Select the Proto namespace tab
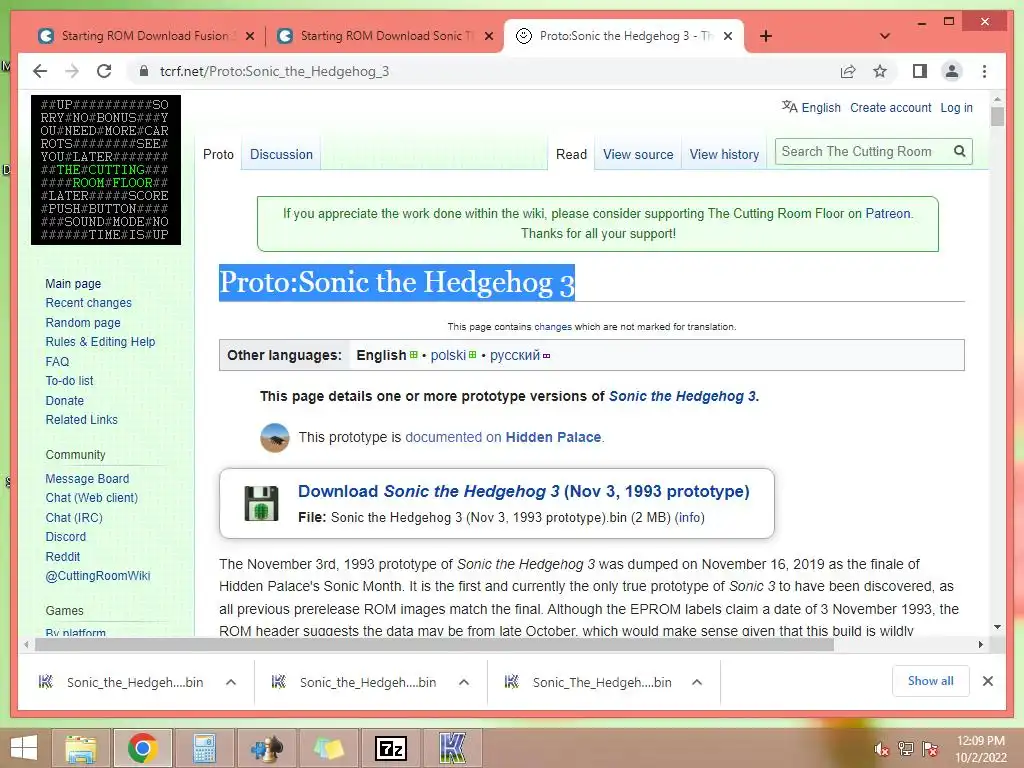1024x768 pixels. pos(218,154)
